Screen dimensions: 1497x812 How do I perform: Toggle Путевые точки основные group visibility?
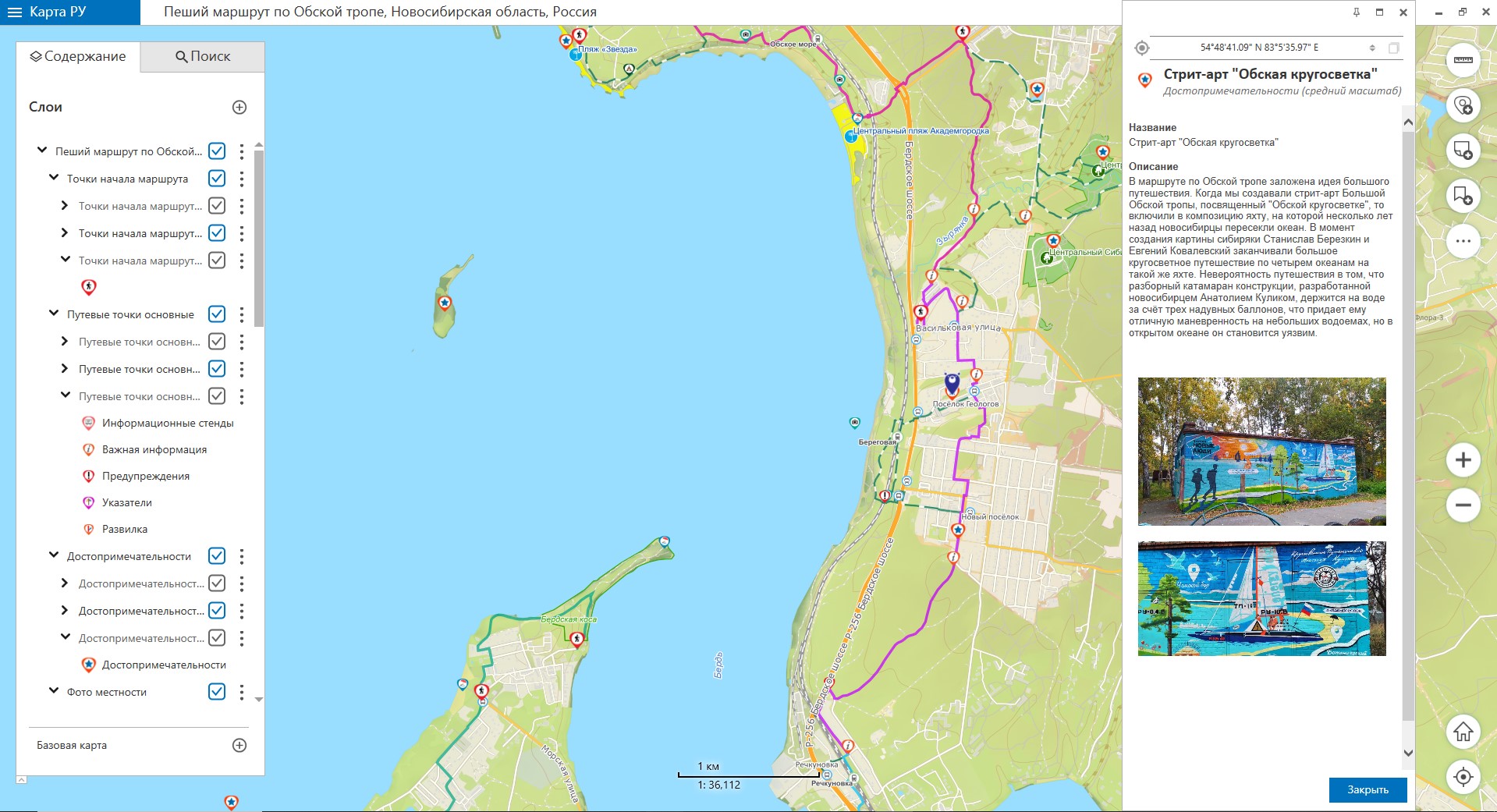pos(217,314)
